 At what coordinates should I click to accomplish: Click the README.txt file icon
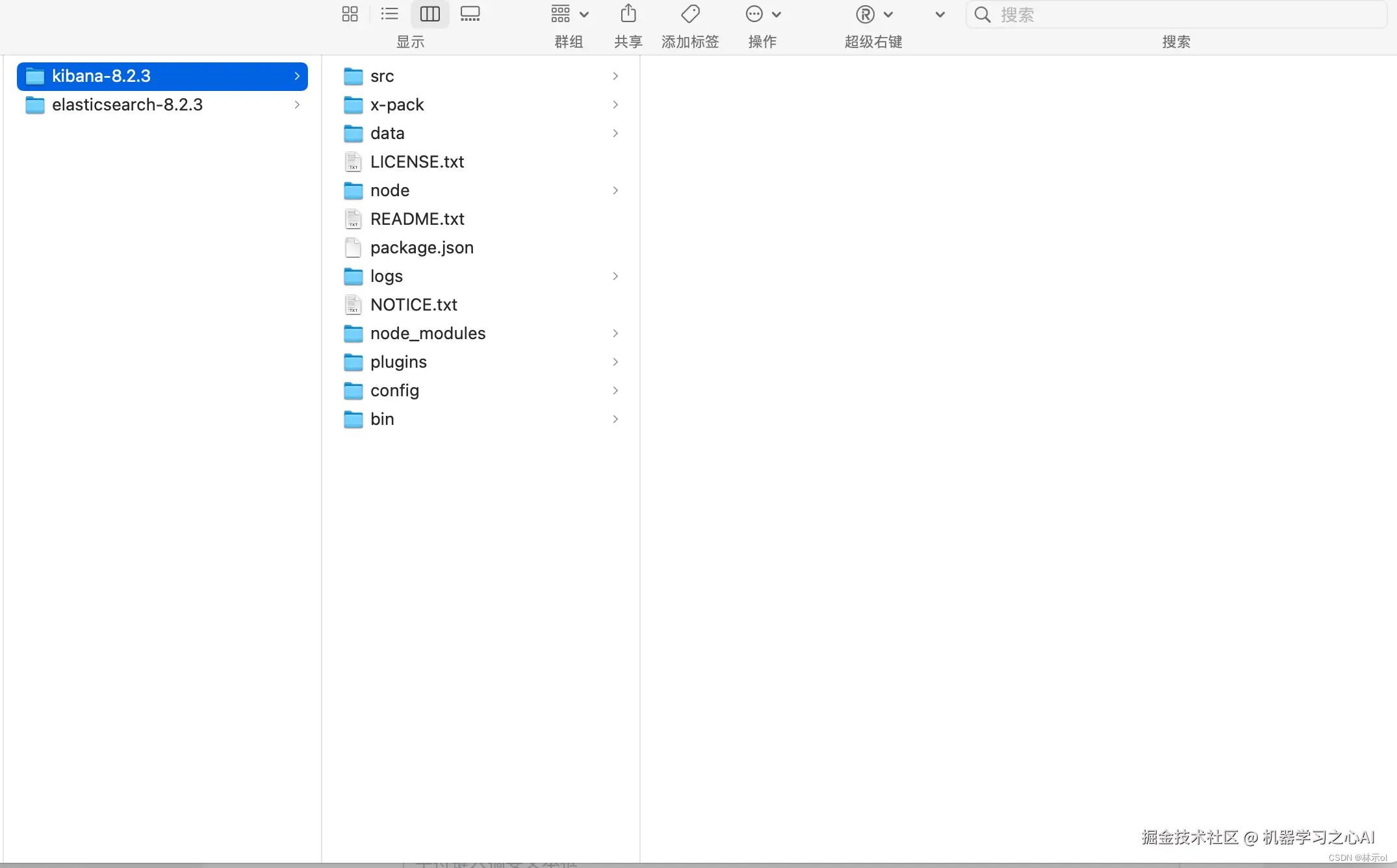[x=353, y=219]
